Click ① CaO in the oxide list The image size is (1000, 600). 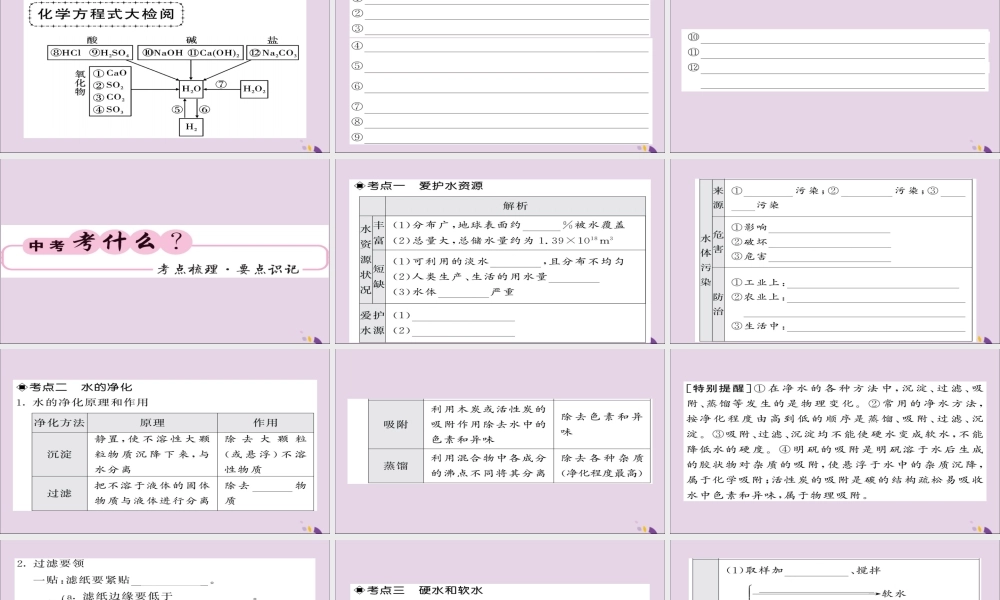(110, 73)
